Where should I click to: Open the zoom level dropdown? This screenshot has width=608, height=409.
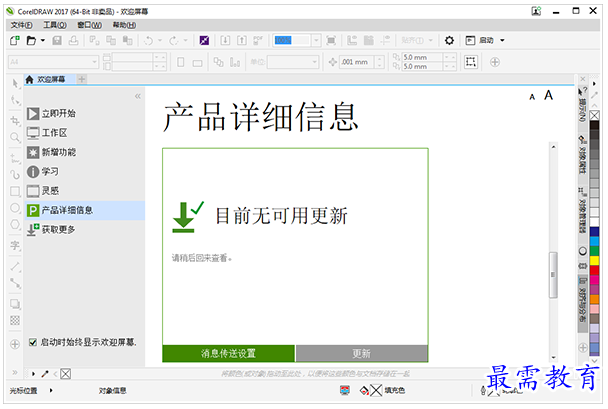point(316,40)
